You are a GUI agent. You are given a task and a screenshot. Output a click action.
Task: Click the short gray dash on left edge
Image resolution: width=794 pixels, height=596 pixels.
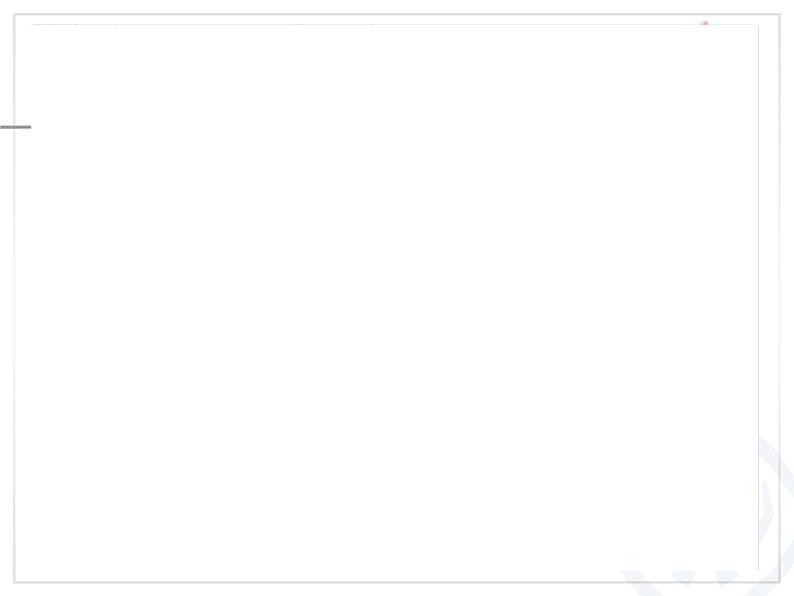[x=16, y=127]
